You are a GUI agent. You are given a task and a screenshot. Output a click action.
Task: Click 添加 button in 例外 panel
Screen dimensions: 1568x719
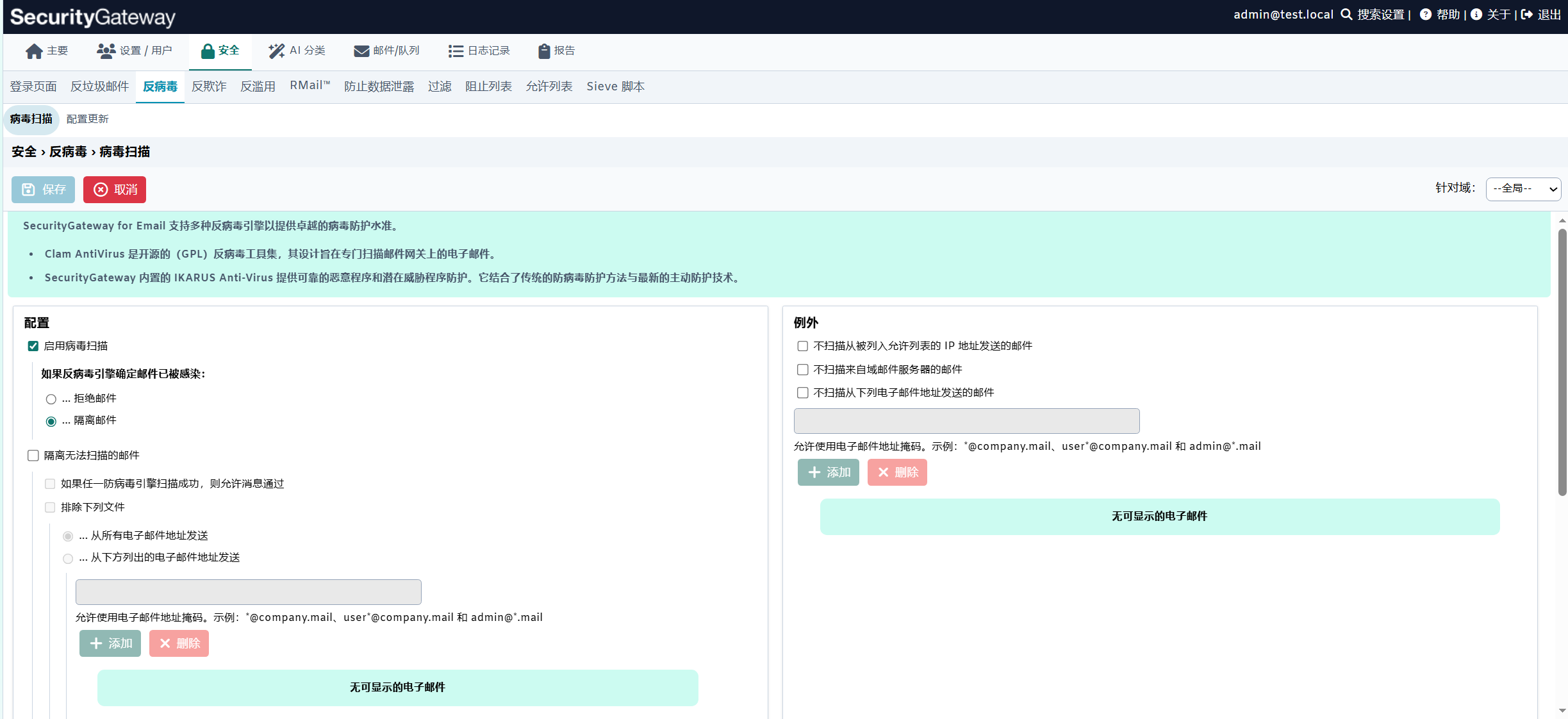point(829,472)
